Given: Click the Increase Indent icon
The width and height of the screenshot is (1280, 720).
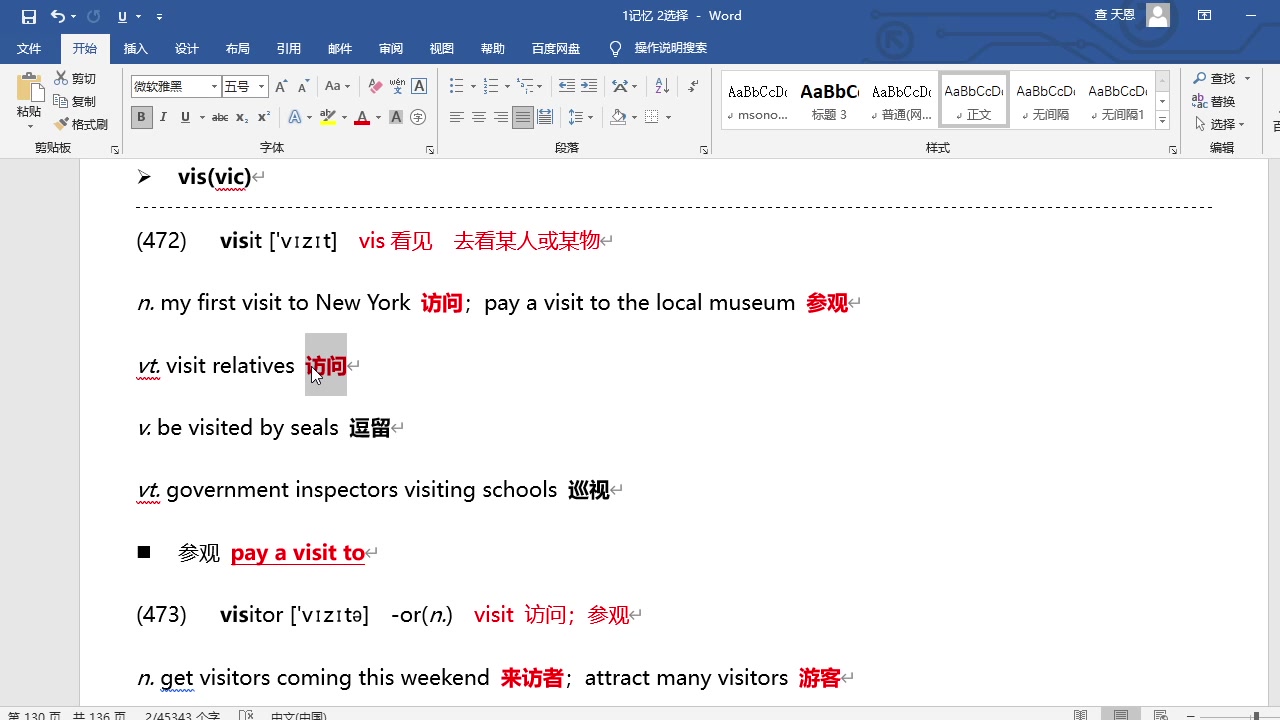Looking at the screenshot, I should click(x=589, y=87).
